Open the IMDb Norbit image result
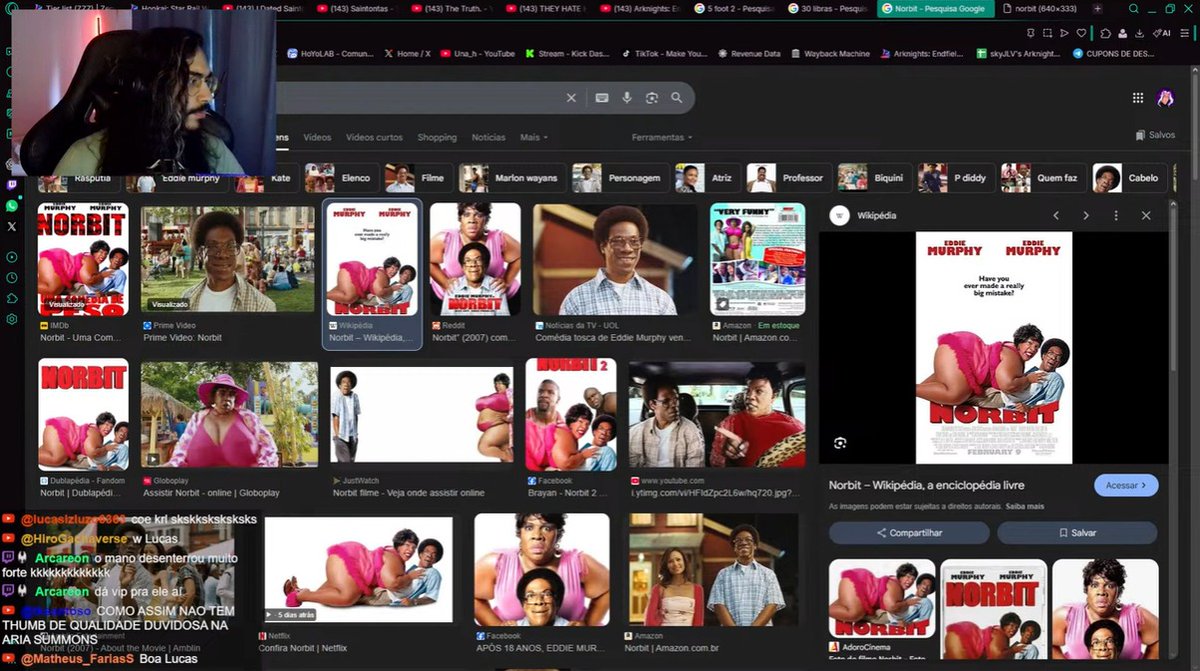Screen dimensions: 1200x671 click(83, 259)
